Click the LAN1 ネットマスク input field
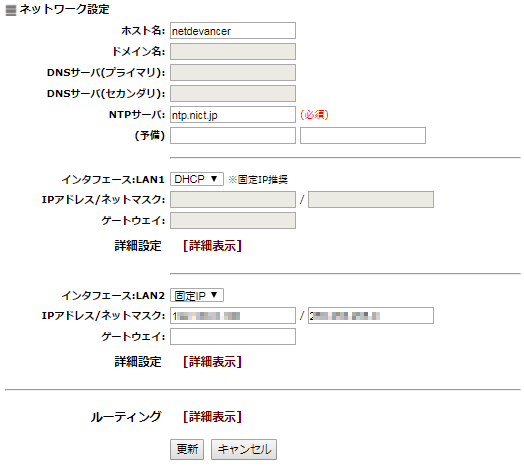524x466 pixels. (x=371, y=200)
